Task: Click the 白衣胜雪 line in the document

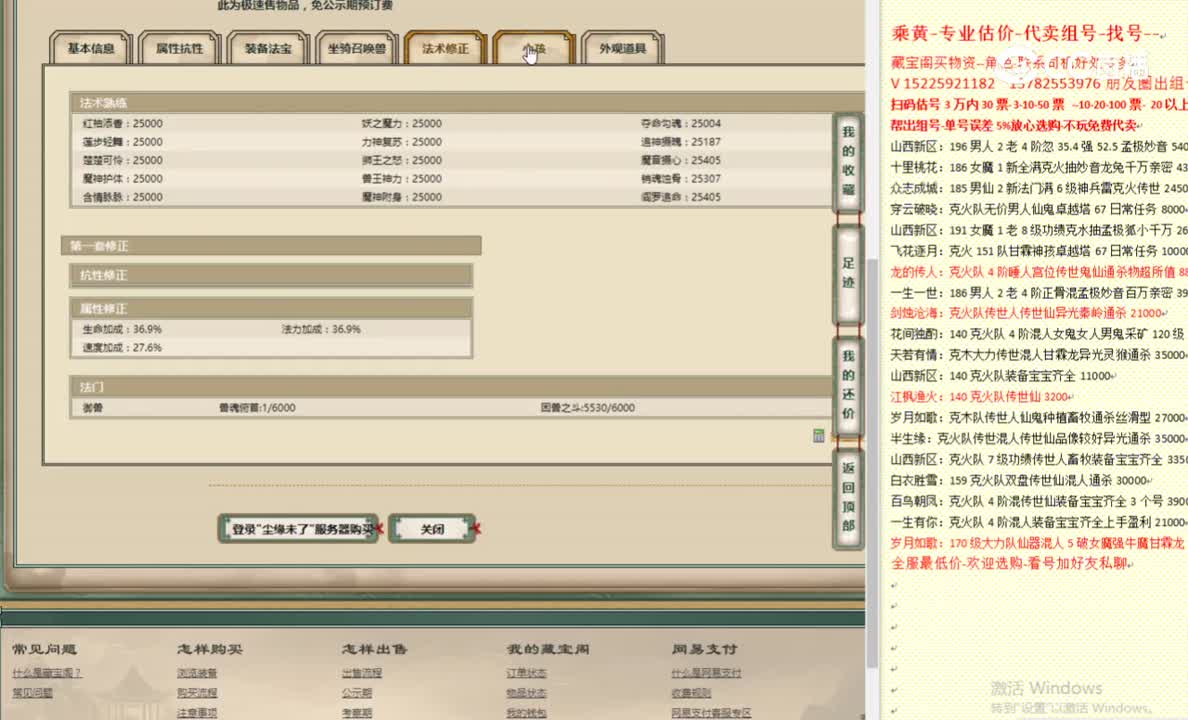Action: click(x=1021, y=481)
